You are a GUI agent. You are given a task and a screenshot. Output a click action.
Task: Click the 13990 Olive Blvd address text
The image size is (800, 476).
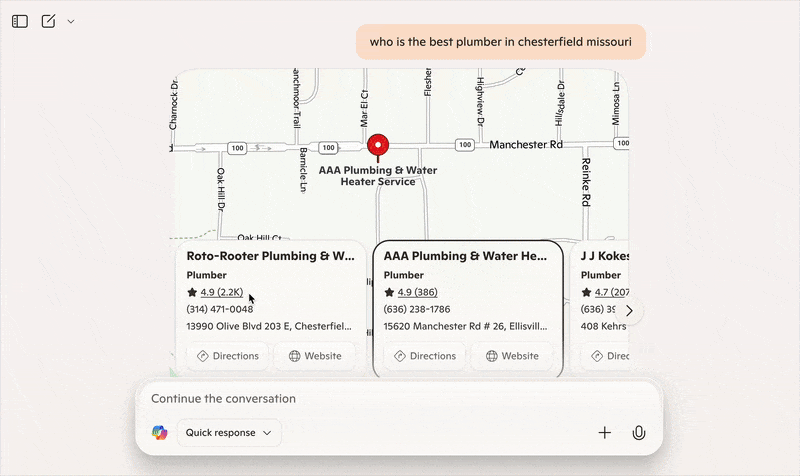pyautogui.click(x=269, y=326)
